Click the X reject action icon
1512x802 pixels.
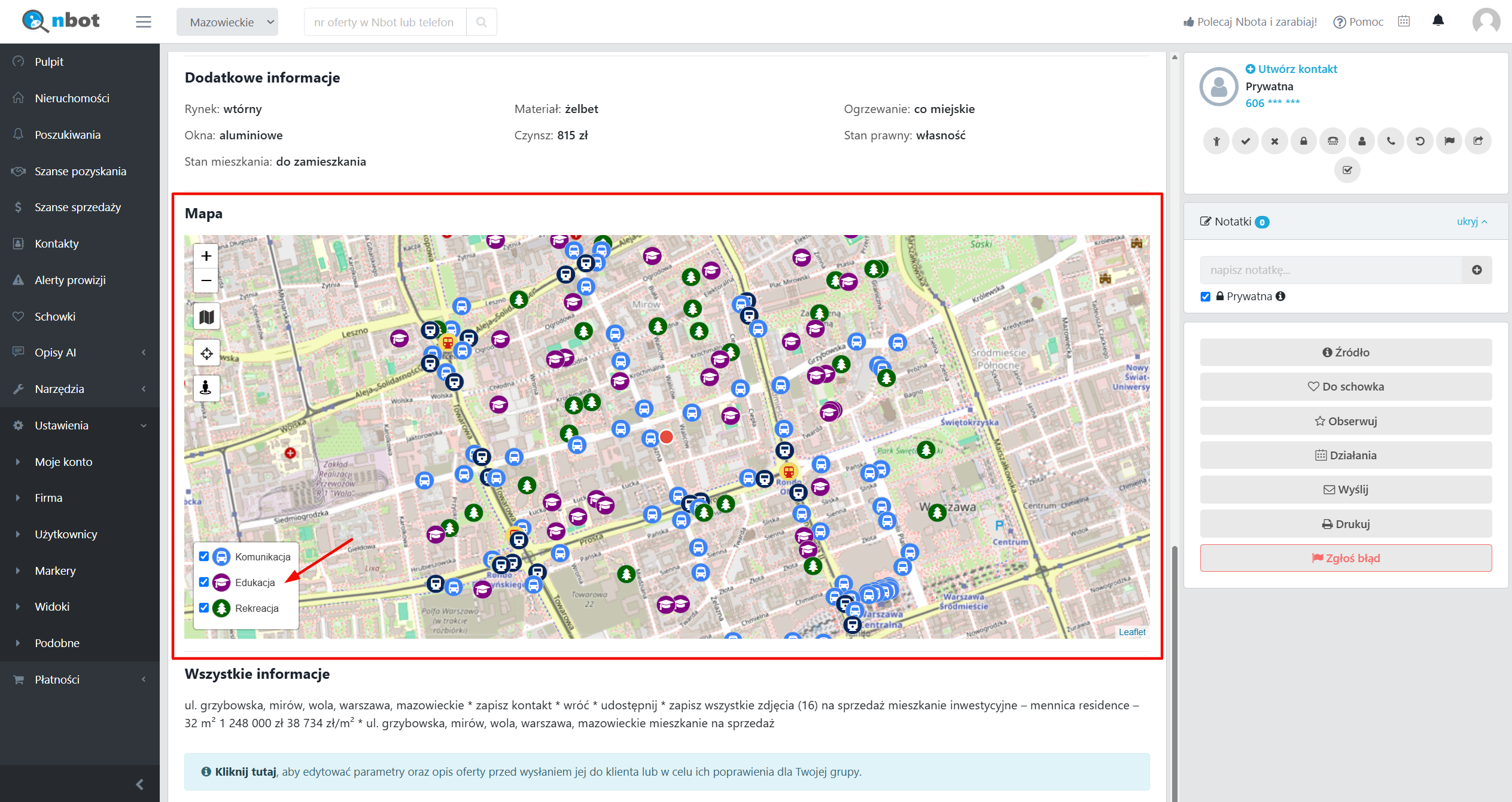click(1274, 141)
